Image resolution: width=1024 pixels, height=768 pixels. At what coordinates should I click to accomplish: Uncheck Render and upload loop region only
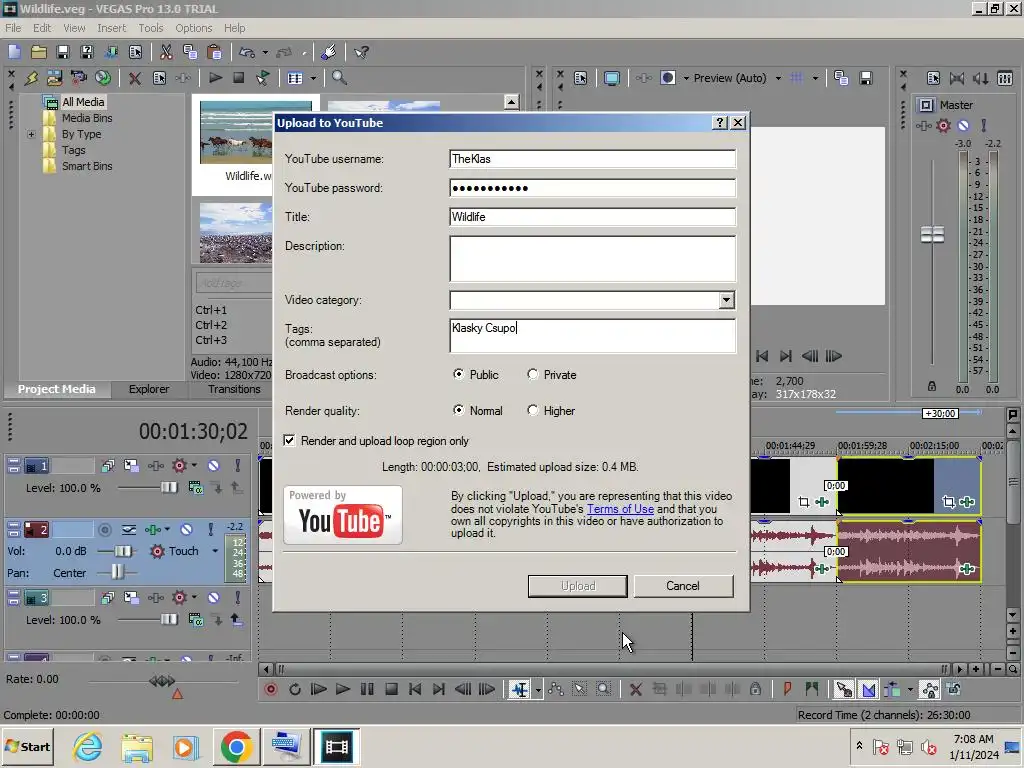pos(289,441)
